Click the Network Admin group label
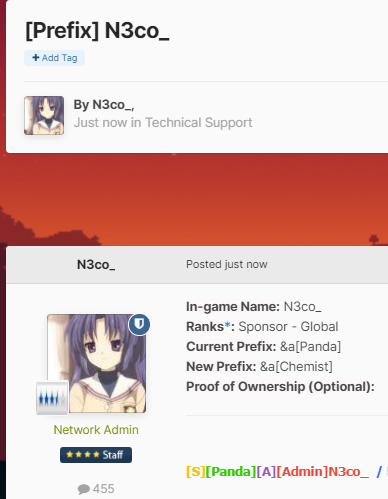Viewport: 388px width, 499px height. (x=96, y=430)
